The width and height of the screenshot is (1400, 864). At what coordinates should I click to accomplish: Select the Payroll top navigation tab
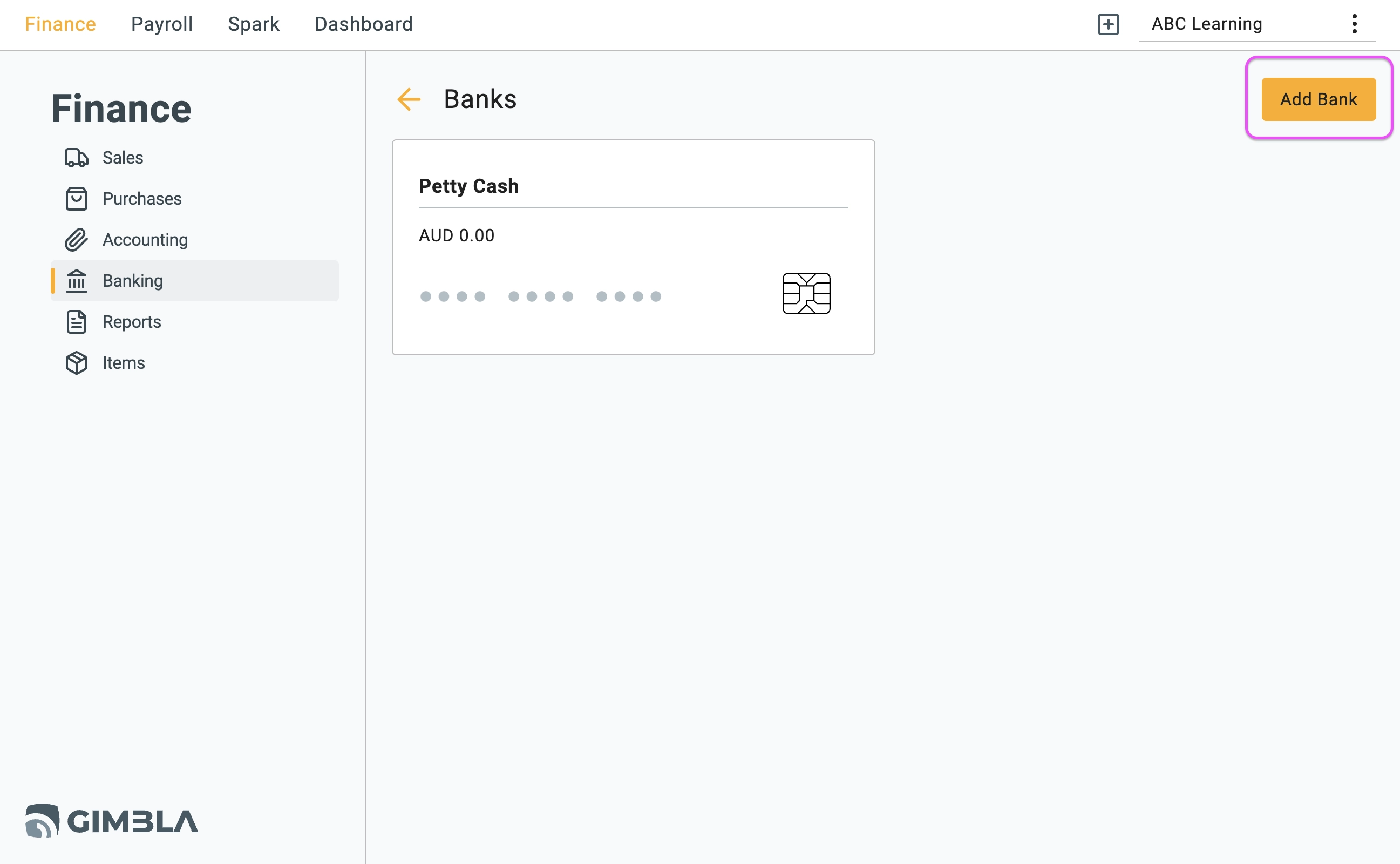coord(162,23)
